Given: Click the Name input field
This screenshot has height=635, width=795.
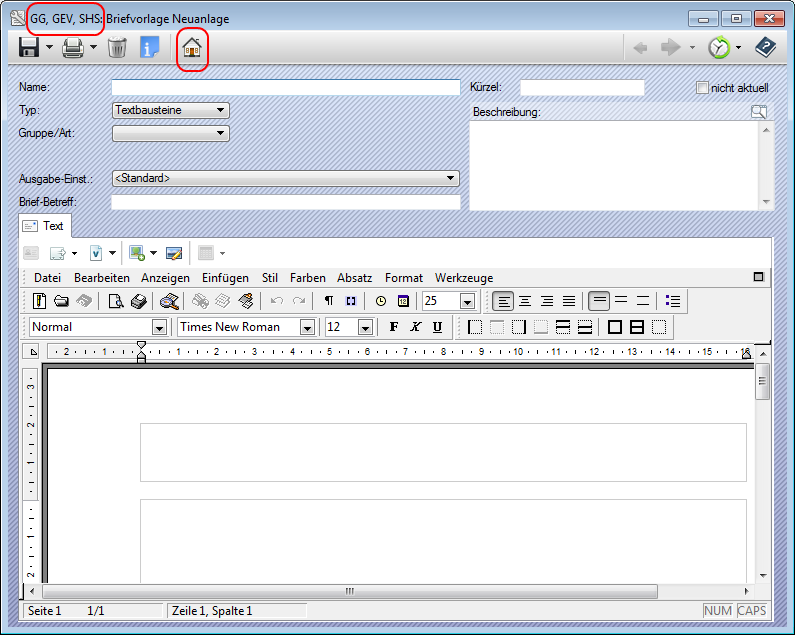Looking at the screenshot, I should 285,88.
